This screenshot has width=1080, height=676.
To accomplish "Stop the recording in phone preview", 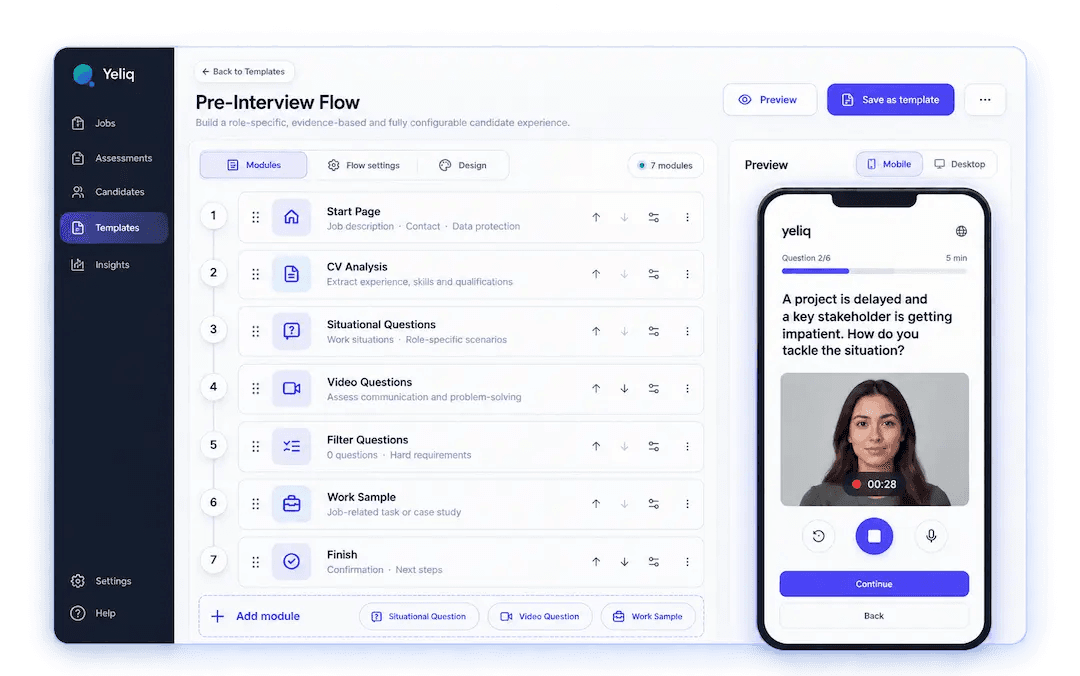I will (874, 536).
